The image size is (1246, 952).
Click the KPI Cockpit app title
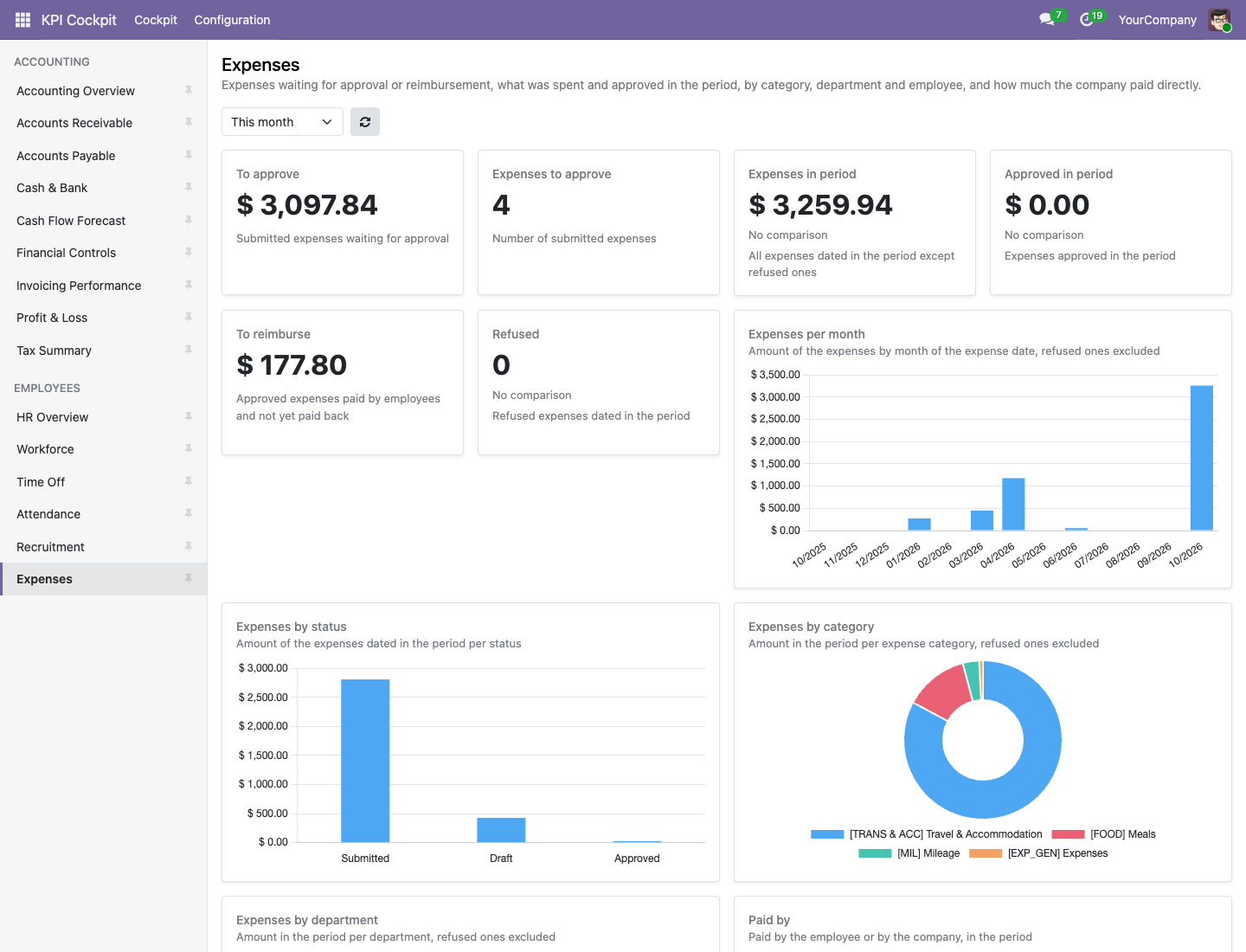pyautogui.click(x=79, y=20)
